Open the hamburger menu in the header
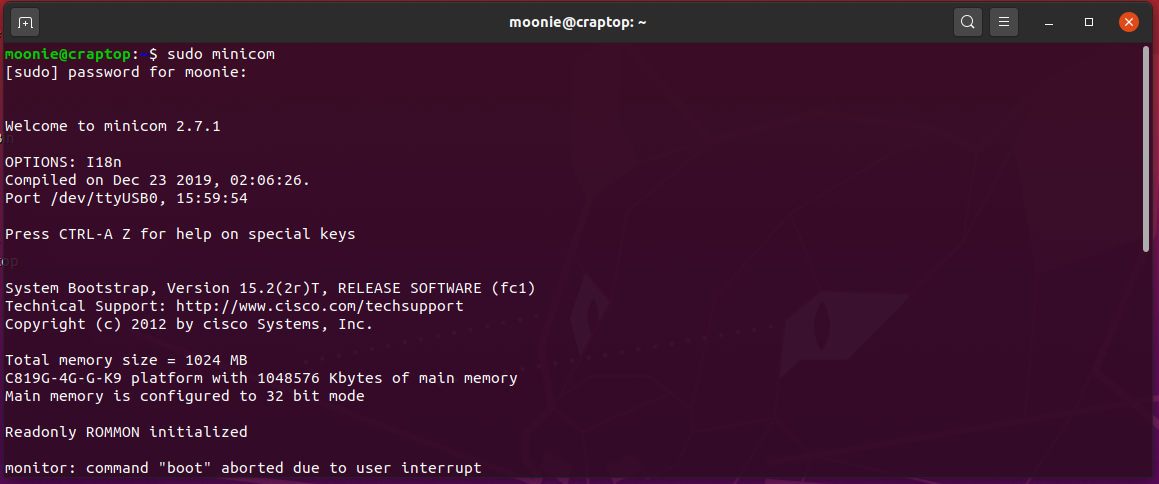This screenshot has width=1159, height=484. point(1004,22)
